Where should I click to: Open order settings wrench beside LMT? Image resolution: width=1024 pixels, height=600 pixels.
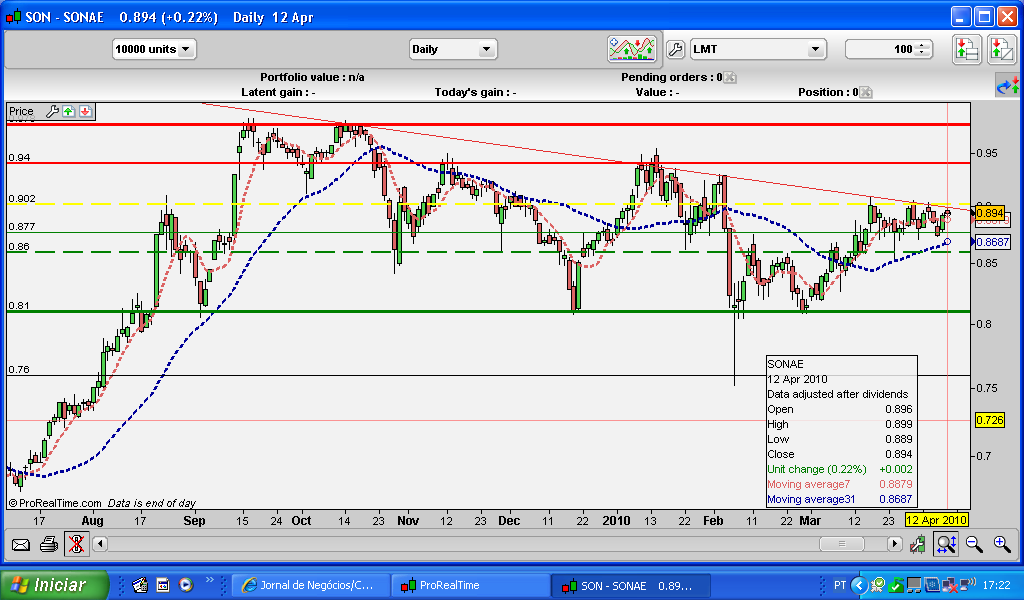pyautogui.click(x=675, y=49)
